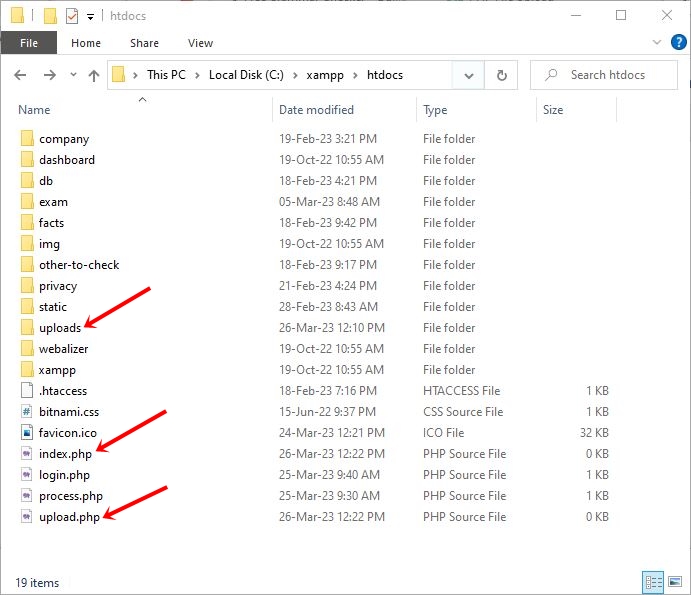
Task: Go forward with the Forward arrow
Action: (49, 75)
